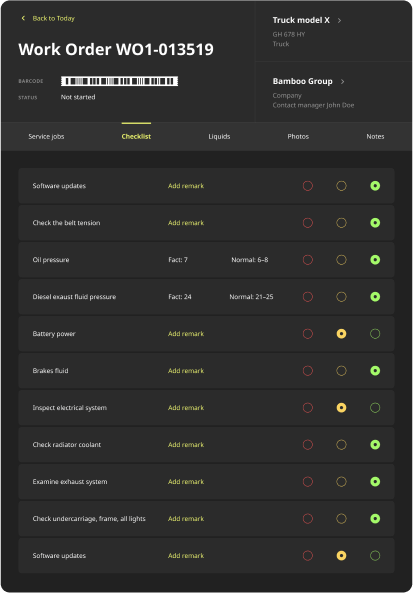The width and height of the screenshot is (413, 593).
Task: Click the 'Oil pressure' checklist item label
Action: pyautogui.click(x=51, y=260)
